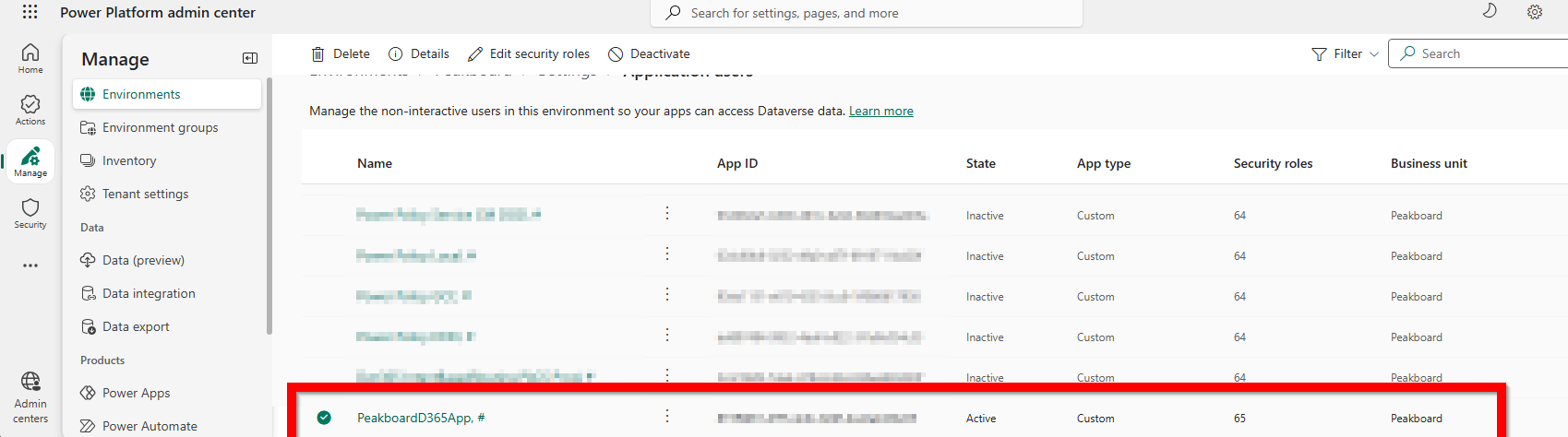1568x437 pixels.
Task: Click the Deactivate command
Action: click(649, 54)
